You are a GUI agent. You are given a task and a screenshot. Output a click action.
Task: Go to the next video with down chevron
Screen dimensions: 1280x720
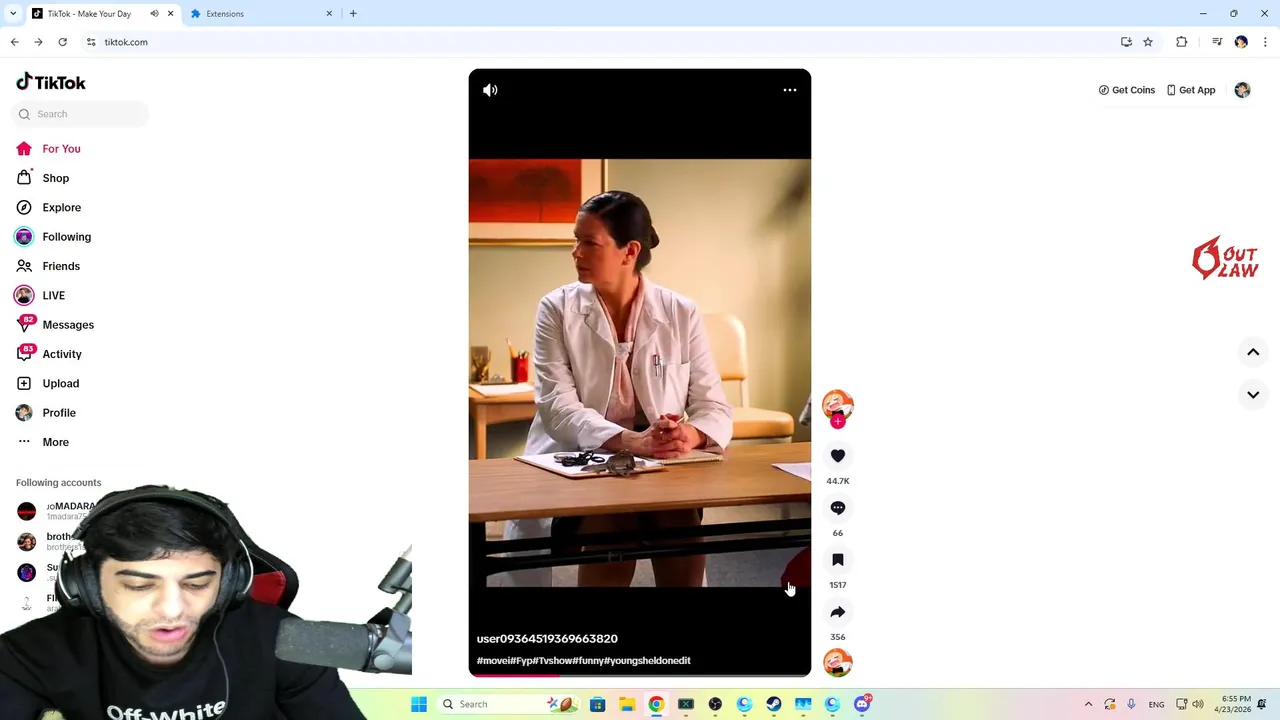pyautogui.click(x=1253, y=395)
